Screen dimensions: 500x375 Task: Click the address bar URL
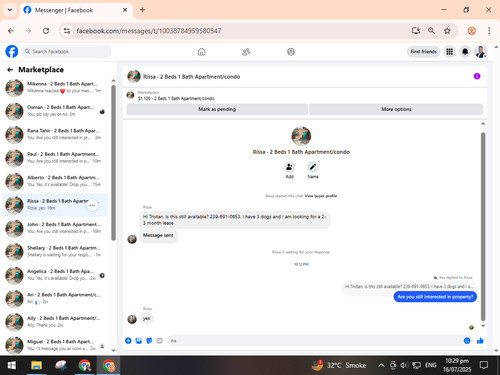coord(149,31)
